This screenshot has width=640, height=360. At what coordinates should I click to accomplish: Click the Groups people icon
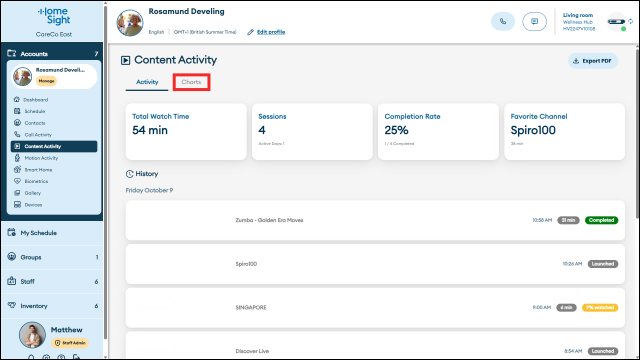click(x=11, y=257)
